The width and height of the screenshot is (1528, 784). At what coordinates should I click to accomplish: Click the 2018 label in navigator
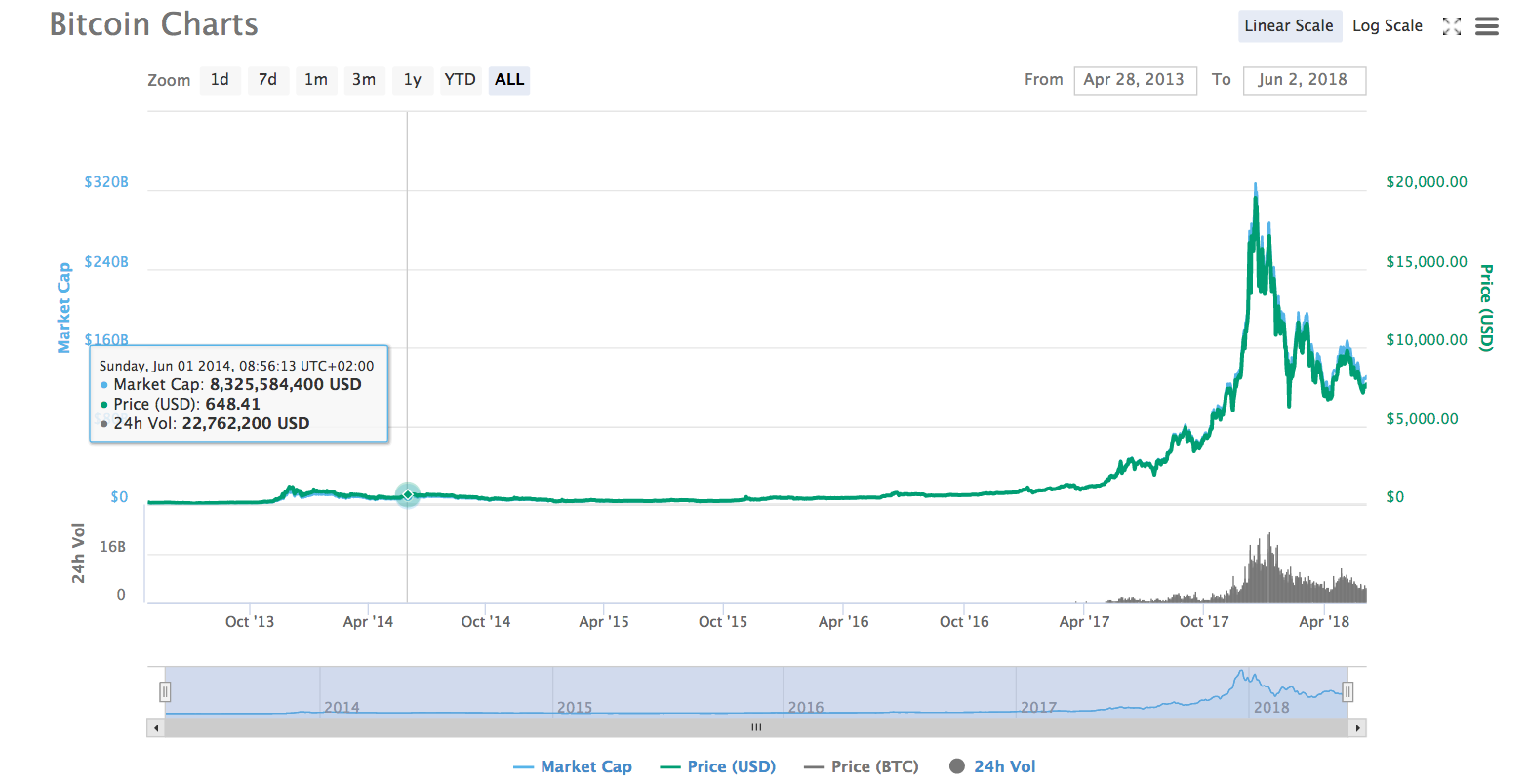(1271, 708)
